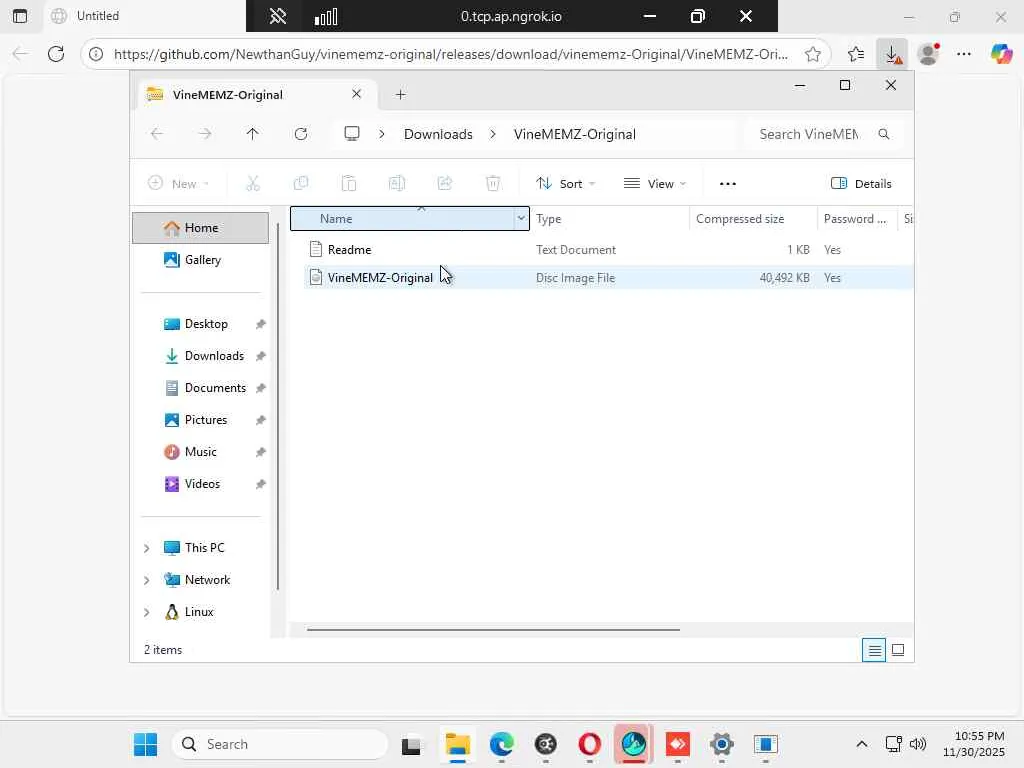Open browser Downloads icon with warning

[892, 54]
